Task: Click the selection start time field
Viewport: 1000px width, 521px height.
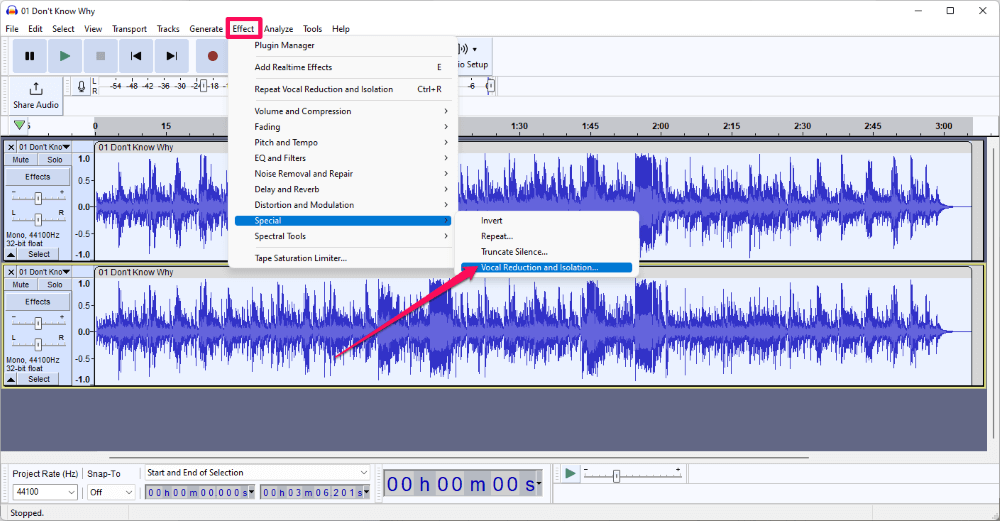Action: click(200, 492)
